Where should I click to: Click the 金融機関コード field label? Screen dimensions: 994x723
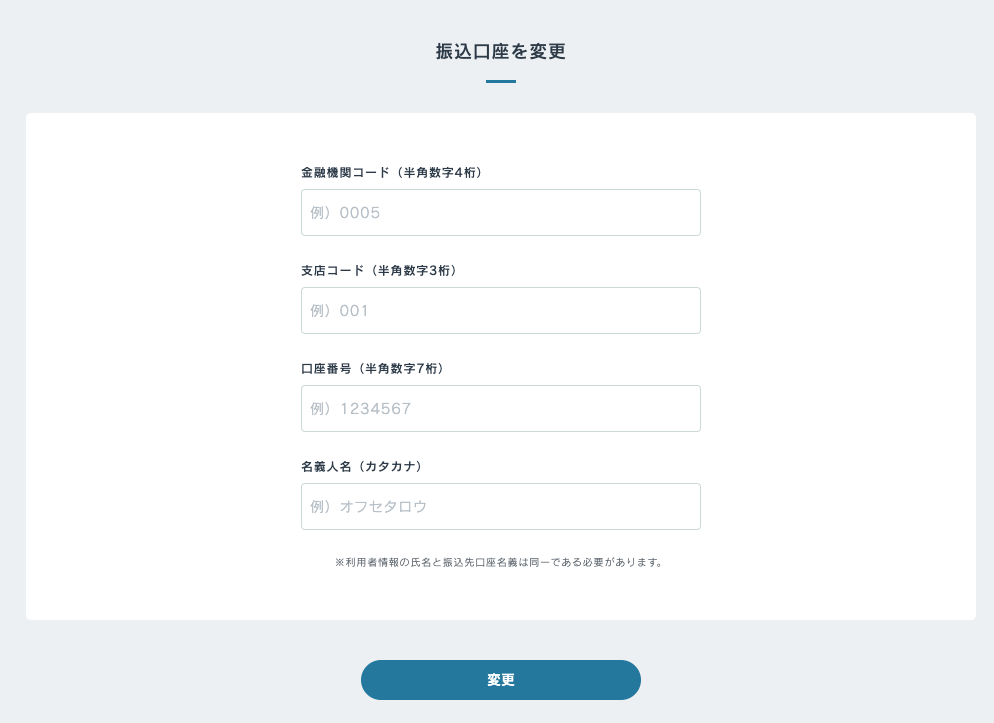pyautogui.click(x=345, y=173)
